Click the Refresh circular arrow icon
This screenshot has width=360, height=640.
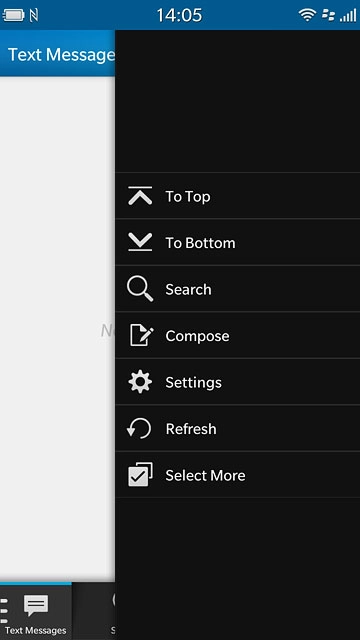pyautogui.click(x=139, y=429)
